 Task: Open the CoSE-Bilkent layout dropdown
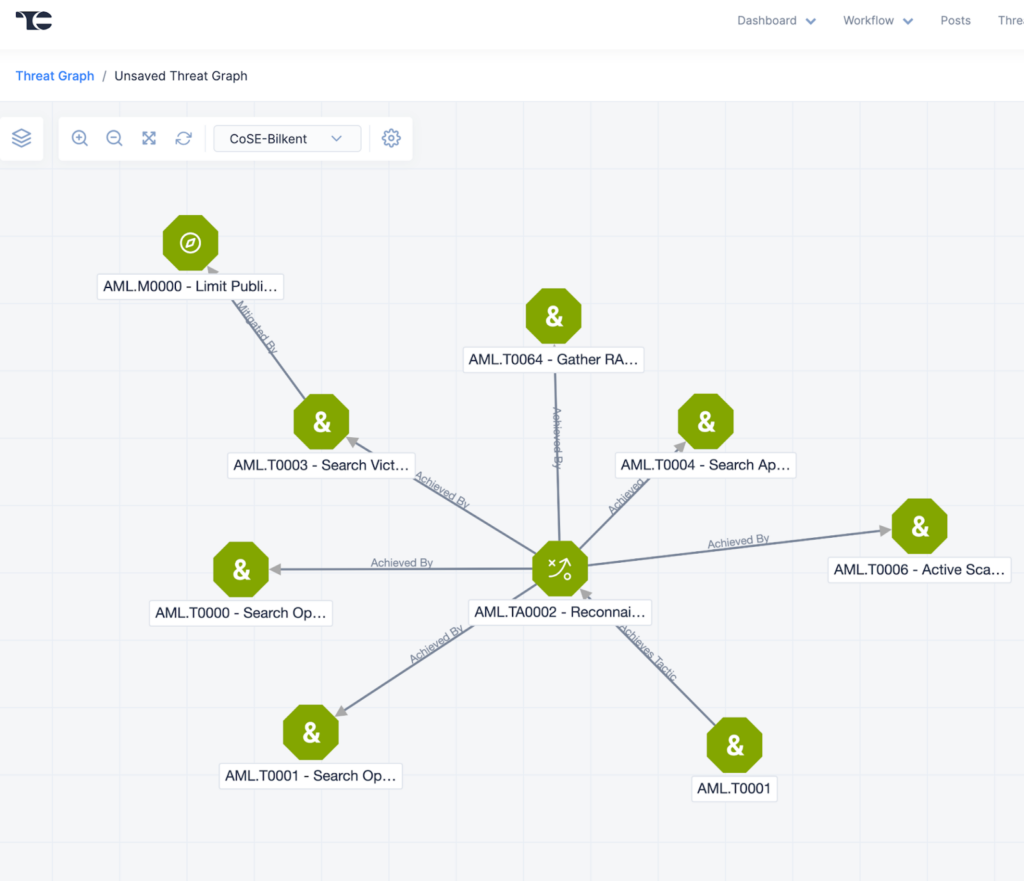(287, 139)
